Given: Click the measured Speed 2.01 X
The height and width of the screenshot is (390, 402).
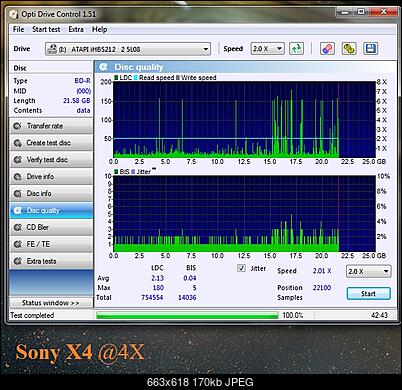Looking at the screenshot, I should (x=322, y=271).
